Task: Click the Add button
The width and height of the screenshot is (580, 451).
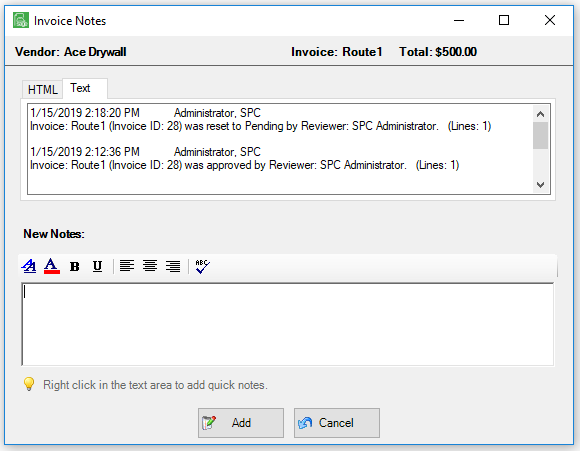Action: (x=241, y=423)
